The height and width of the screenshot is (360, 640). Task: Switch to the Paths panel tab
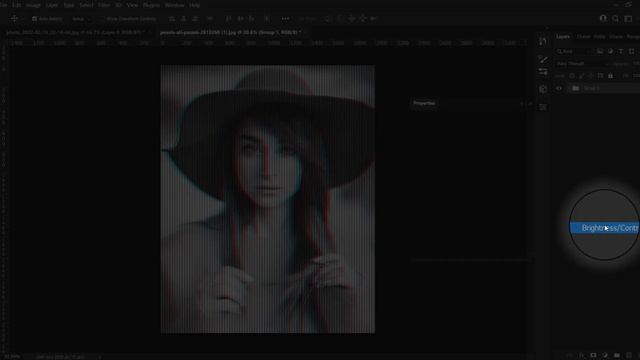pos(599,37)
